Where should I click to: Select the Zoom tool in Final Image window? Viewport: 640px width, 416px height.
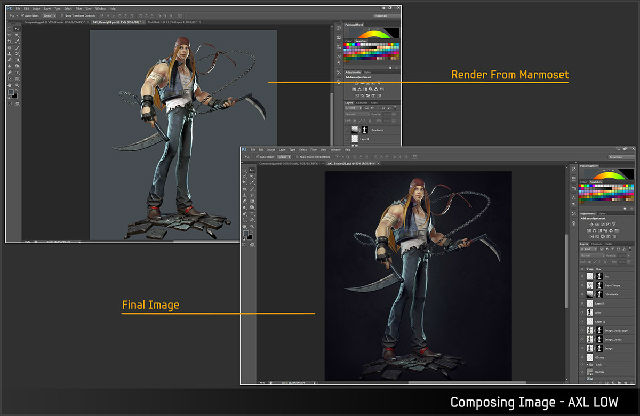coord(252,227)
